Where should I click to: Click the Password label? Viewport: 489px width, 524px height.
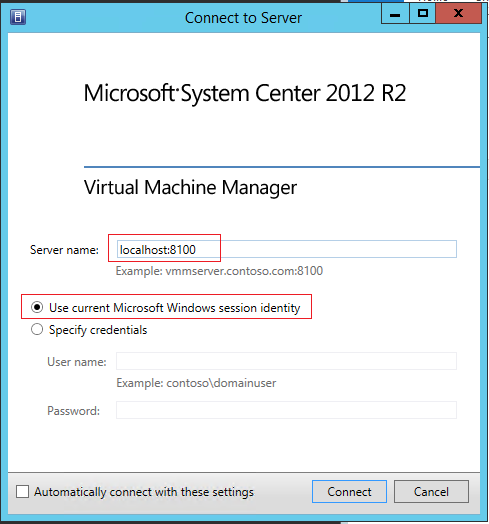click(x=74, y=411)
